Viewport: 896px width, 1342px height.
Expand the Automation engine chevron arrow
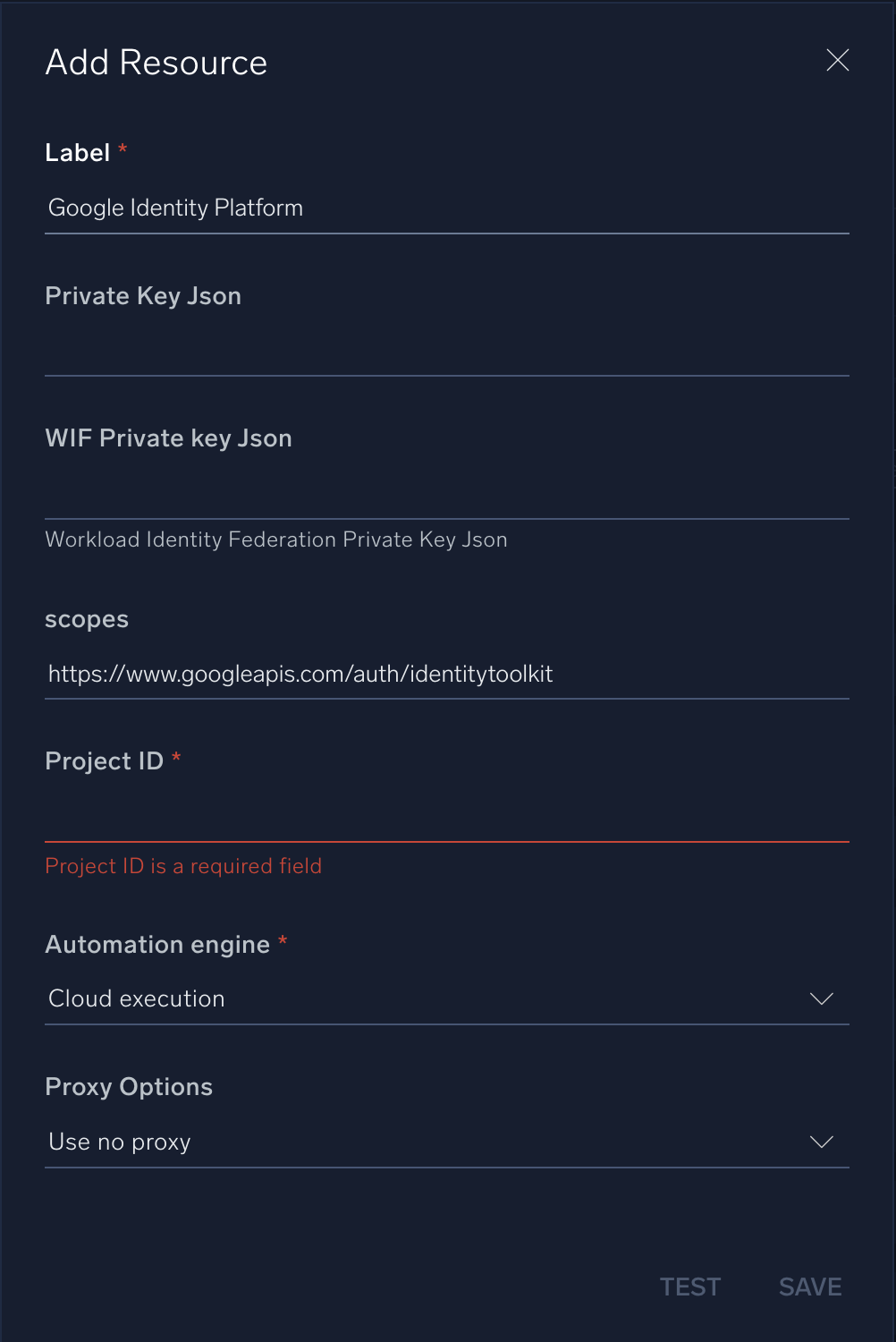pyautogui.click(x=821, y=998)
